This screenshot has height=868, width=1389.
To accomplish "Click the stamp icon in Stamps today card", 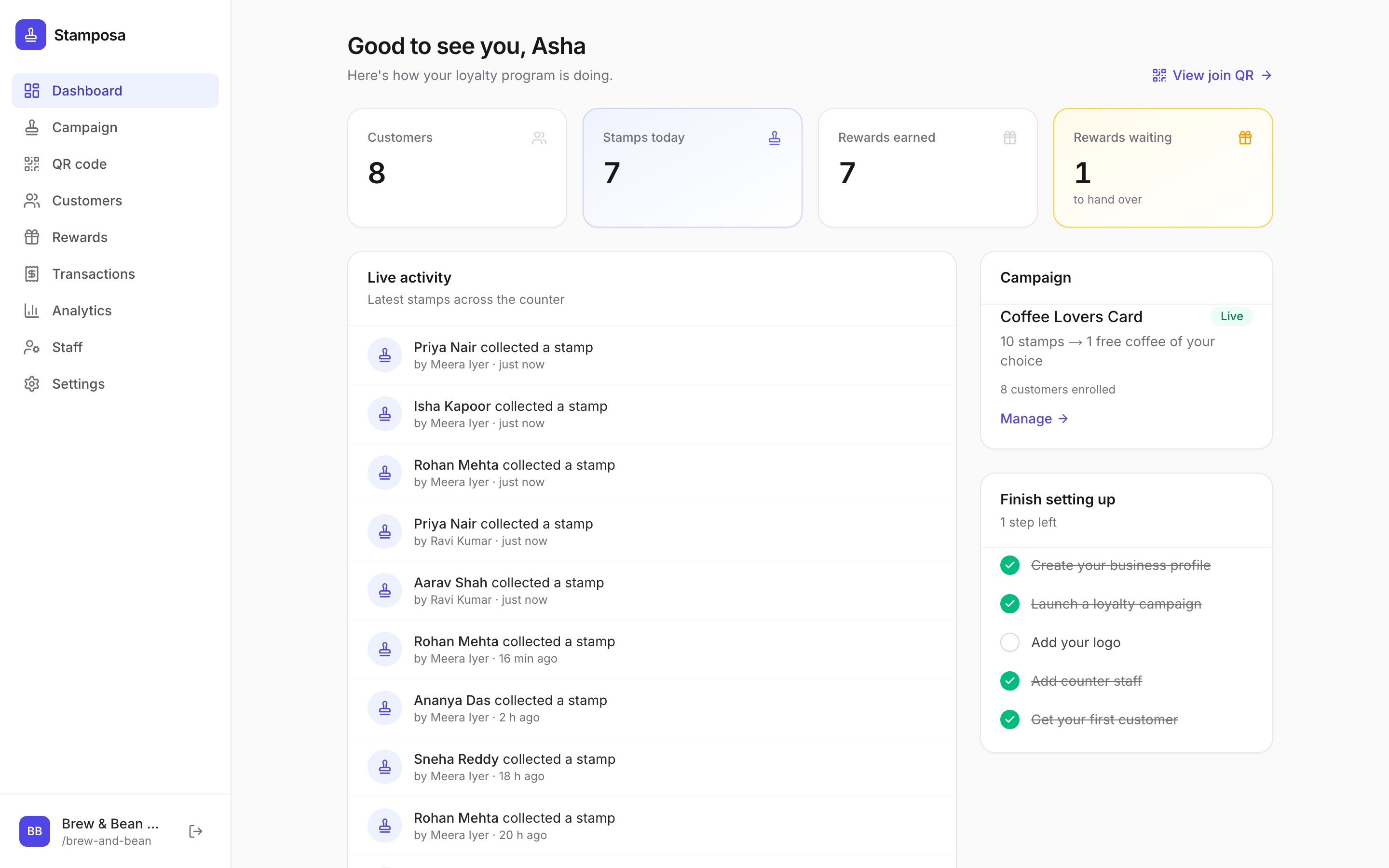I will pos(774,138).
